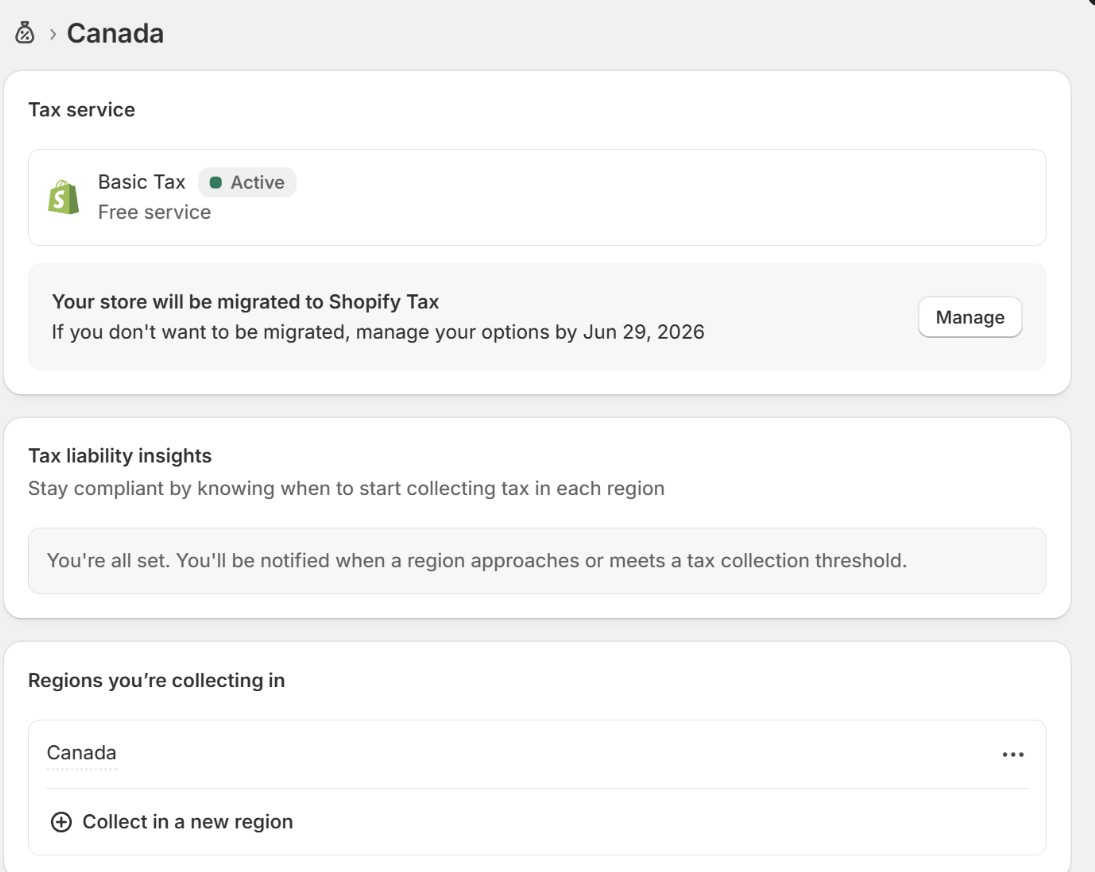Click 'Your store will be migrated to Shopify Tax' heading
The height and width of the screenshot is (872, 1095).
coord(245,302)
